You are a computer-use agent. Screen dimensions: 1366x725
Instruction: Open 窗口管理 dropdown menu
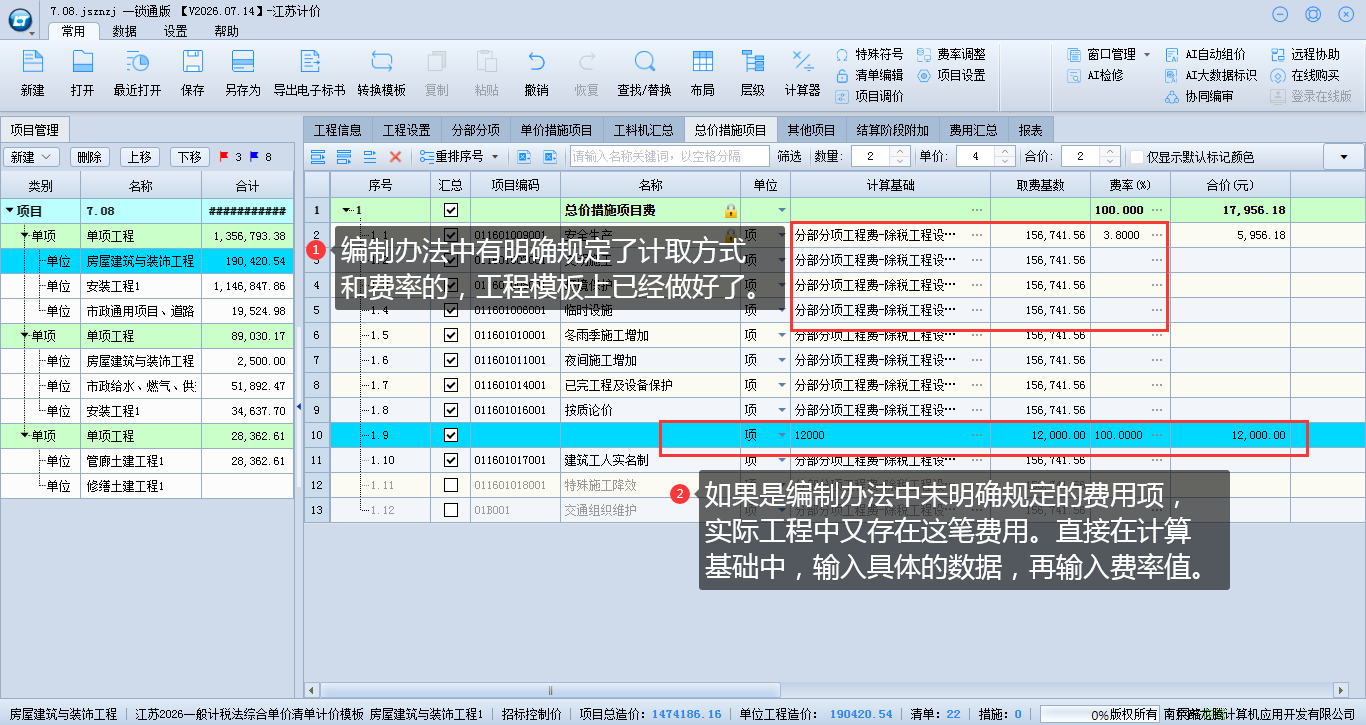pyautogui.click(x=1110, y=54)
